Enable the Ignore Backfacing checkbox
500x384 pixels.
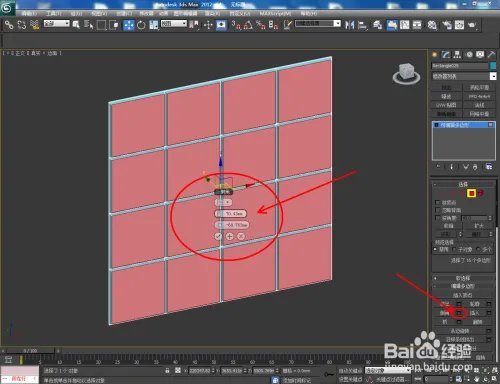[438, 210]
